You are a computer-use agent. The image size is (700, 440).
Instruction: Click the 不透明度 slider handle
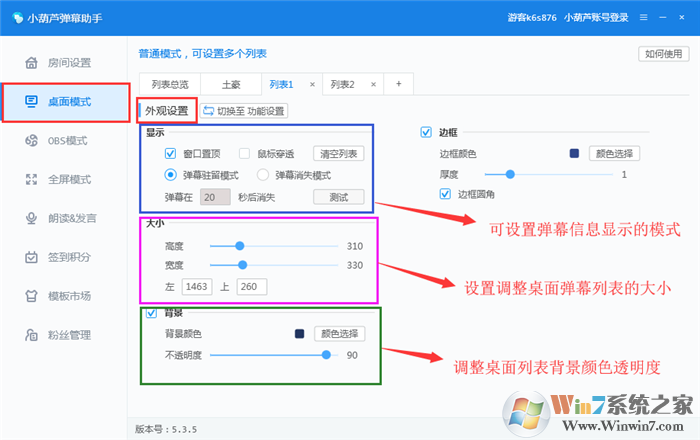click(326, 355)
